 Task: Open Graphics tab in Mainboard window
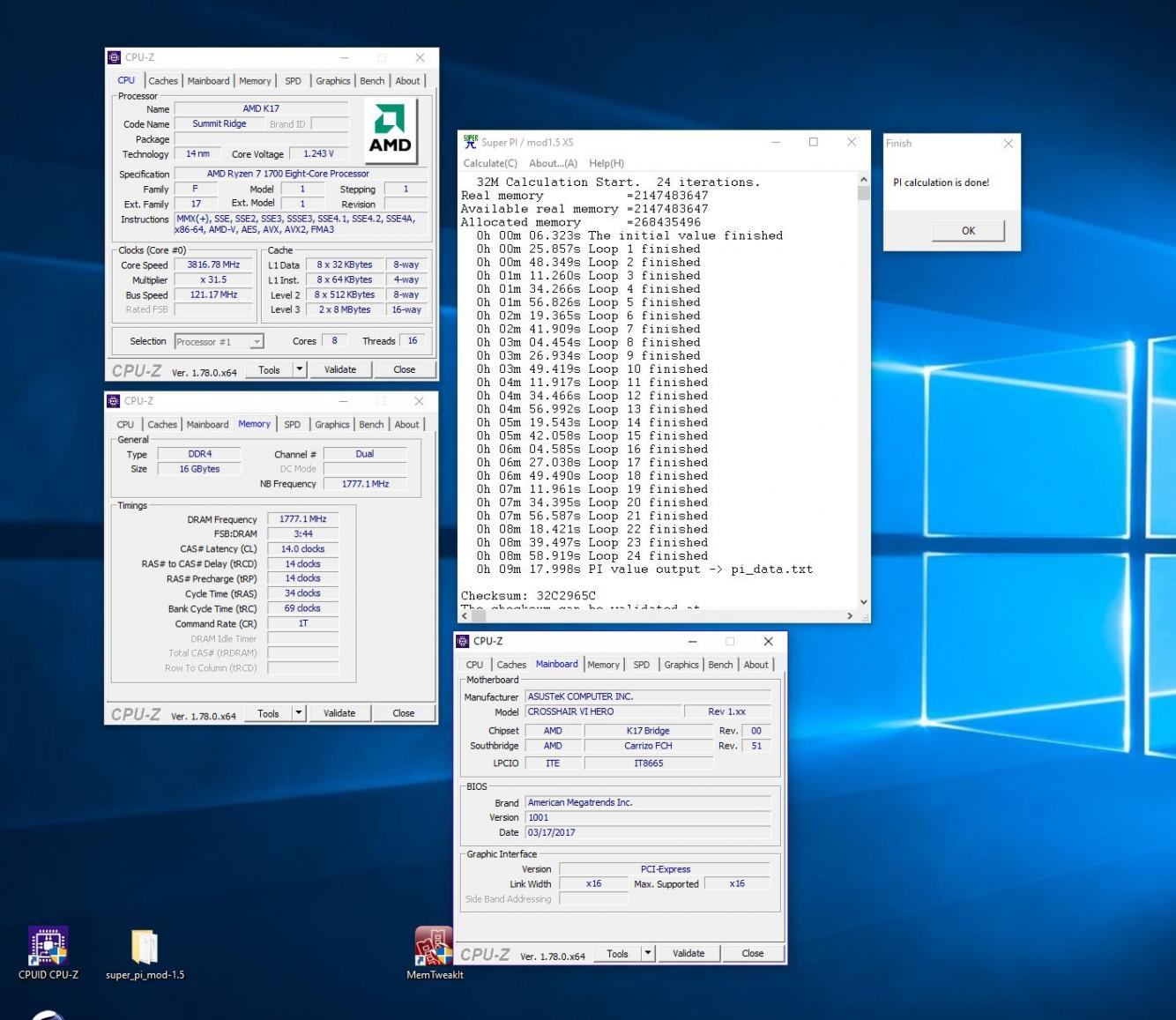681,665
